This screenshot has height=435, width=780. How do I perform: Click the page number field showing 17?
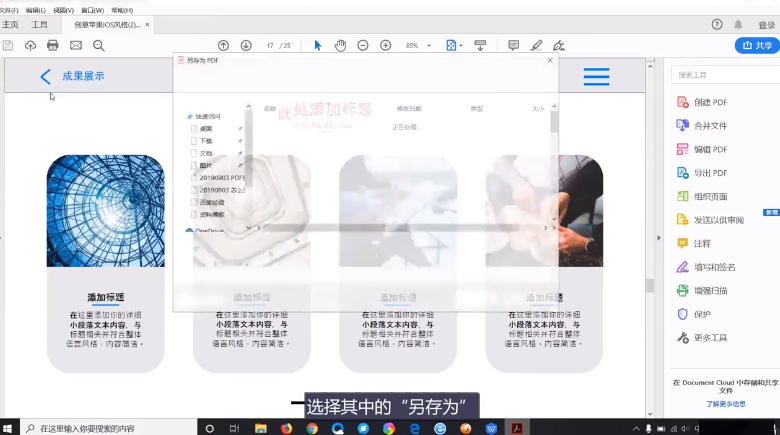(x=270, y=45)
